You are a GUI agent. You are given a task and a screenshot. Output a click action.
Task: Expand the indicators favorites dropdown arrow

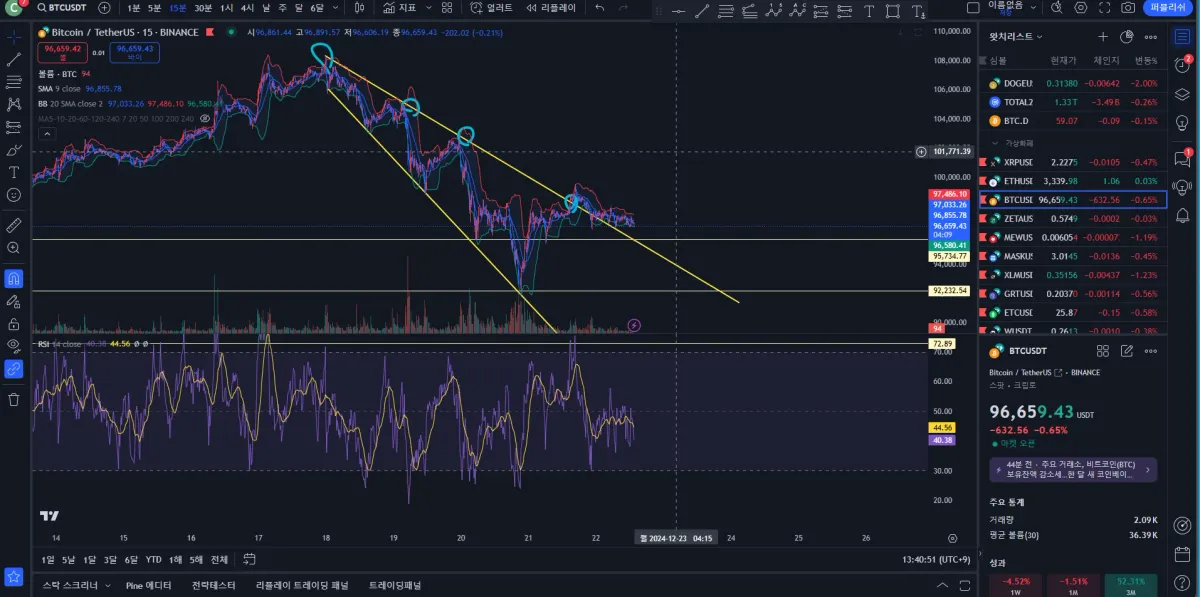click(427, 7)
